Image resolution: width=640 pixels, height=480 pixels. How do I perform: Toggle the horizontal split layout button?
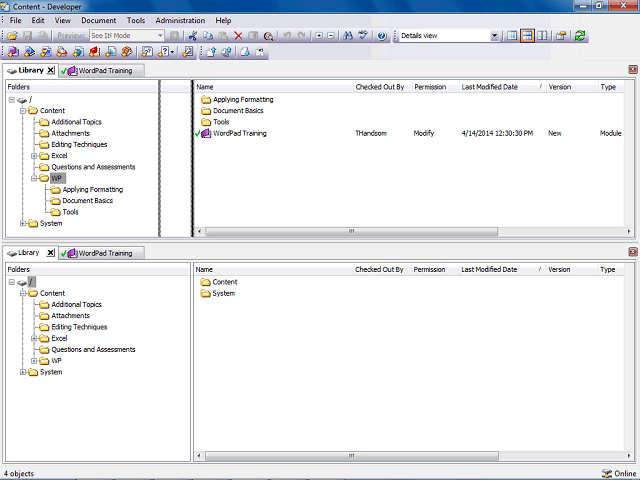[x=527, y=36]
